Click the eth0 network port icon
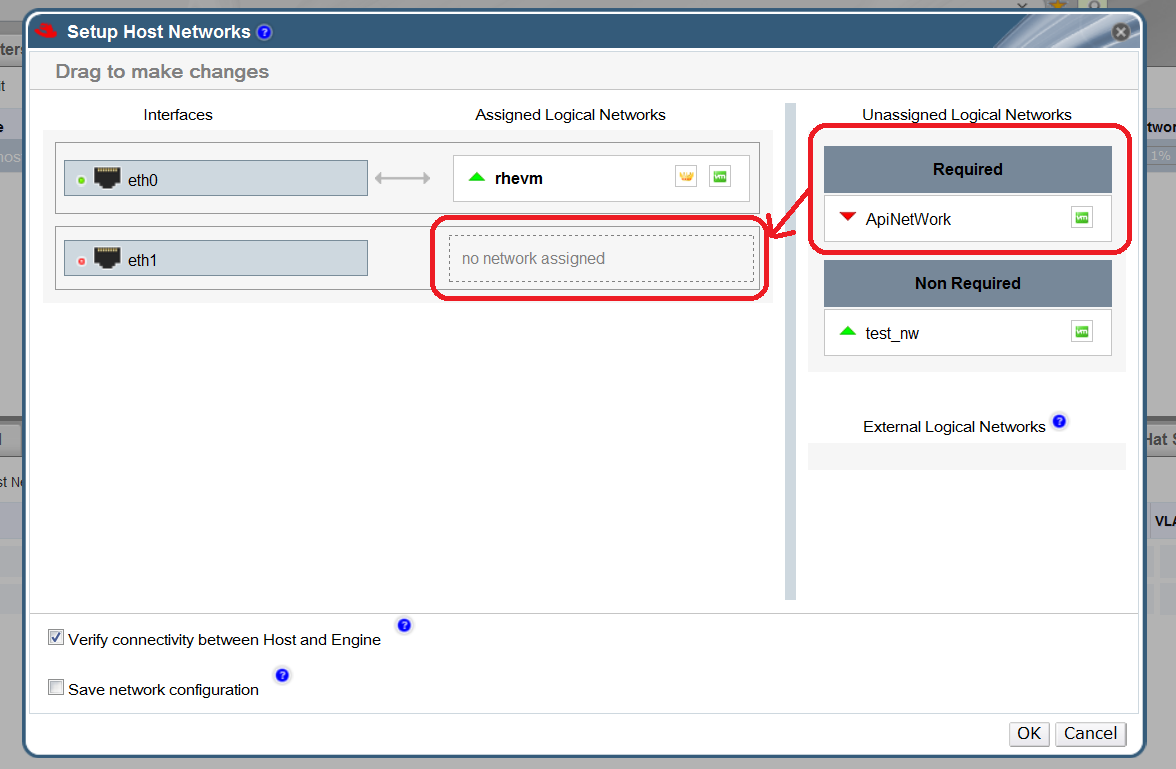Viewport: 1176px width, 769px height. (108, 179)
